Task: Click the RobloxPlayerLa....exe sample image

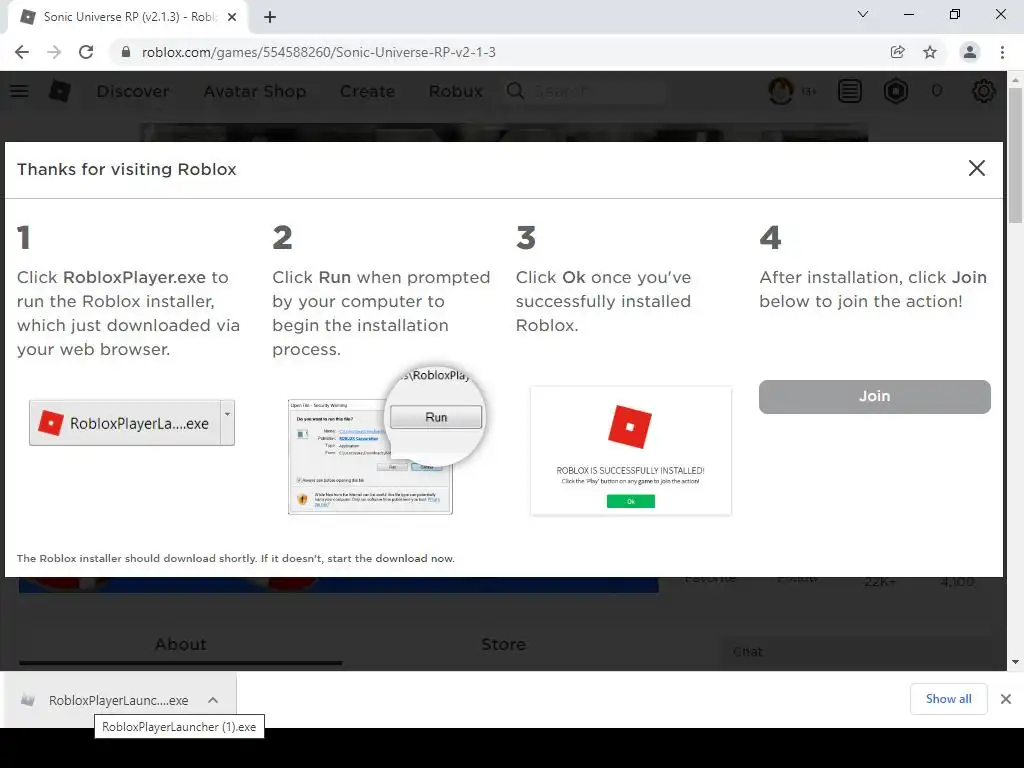Action: 132,423
